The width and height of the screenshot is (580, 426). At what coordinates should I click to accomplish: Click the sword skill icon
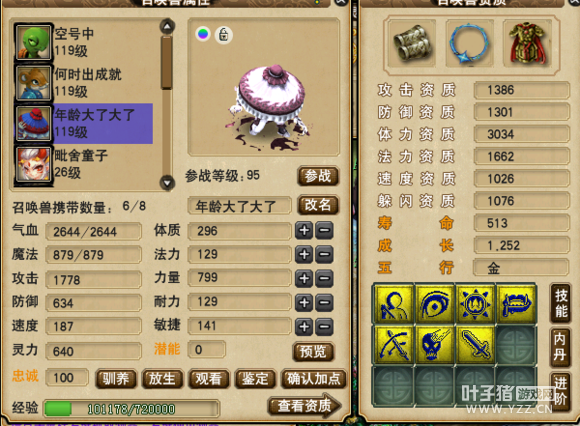pyautogui.click(x=475, y=344)
